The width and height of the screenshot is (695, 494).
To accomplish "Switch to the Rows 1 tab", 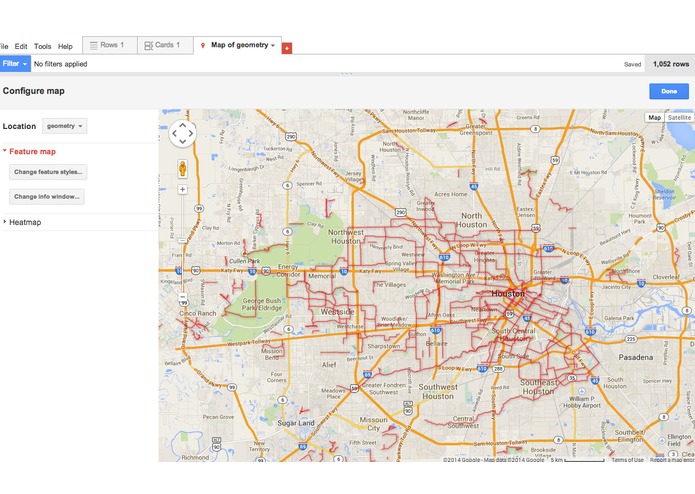I will point(110,45).
